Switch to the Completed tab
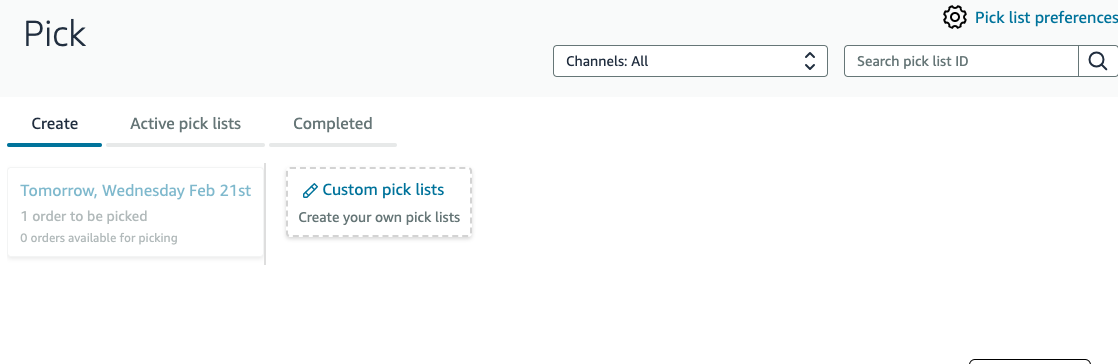This screenshot has width=1118, height=364. (333, 124)
